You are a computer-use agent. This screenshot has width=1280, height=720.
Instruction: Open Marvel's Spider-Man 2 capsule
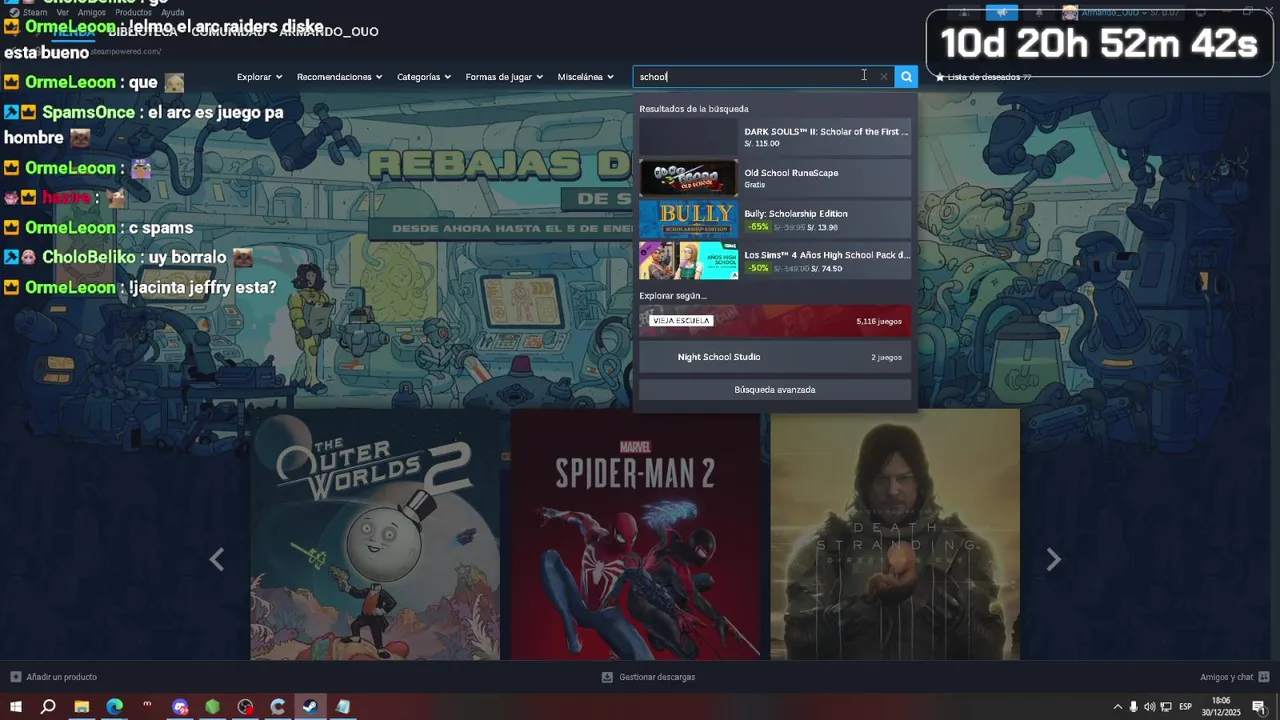click(635, 535)
